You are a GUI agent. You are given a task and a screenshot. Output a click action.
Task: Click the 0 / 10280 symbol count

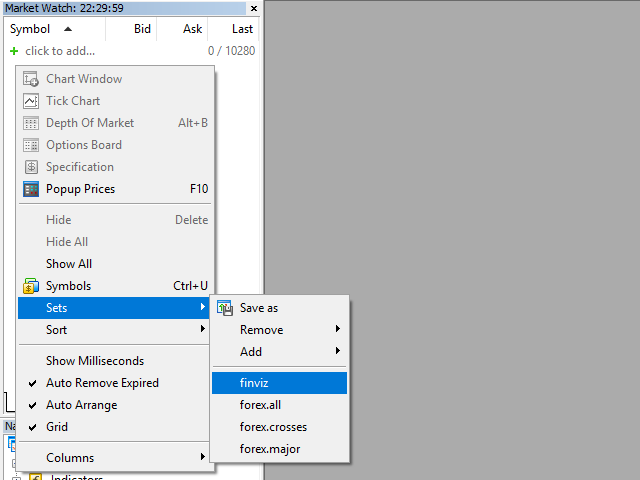click(231, 51)
